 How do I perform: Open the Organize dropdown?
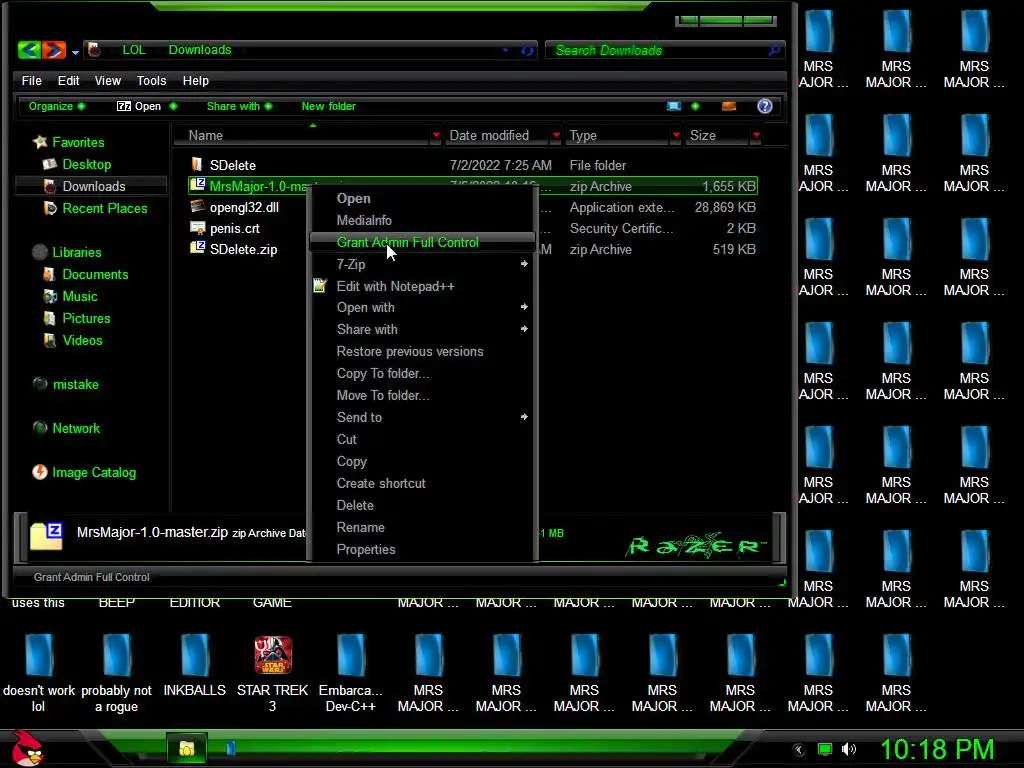click(56, 106)
